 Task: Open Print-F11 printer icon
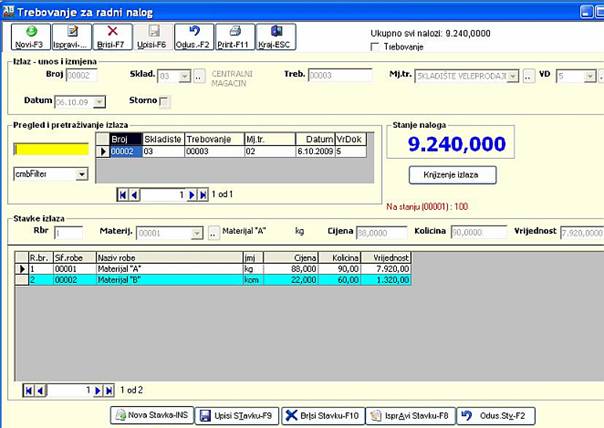[x=233, y=37]
